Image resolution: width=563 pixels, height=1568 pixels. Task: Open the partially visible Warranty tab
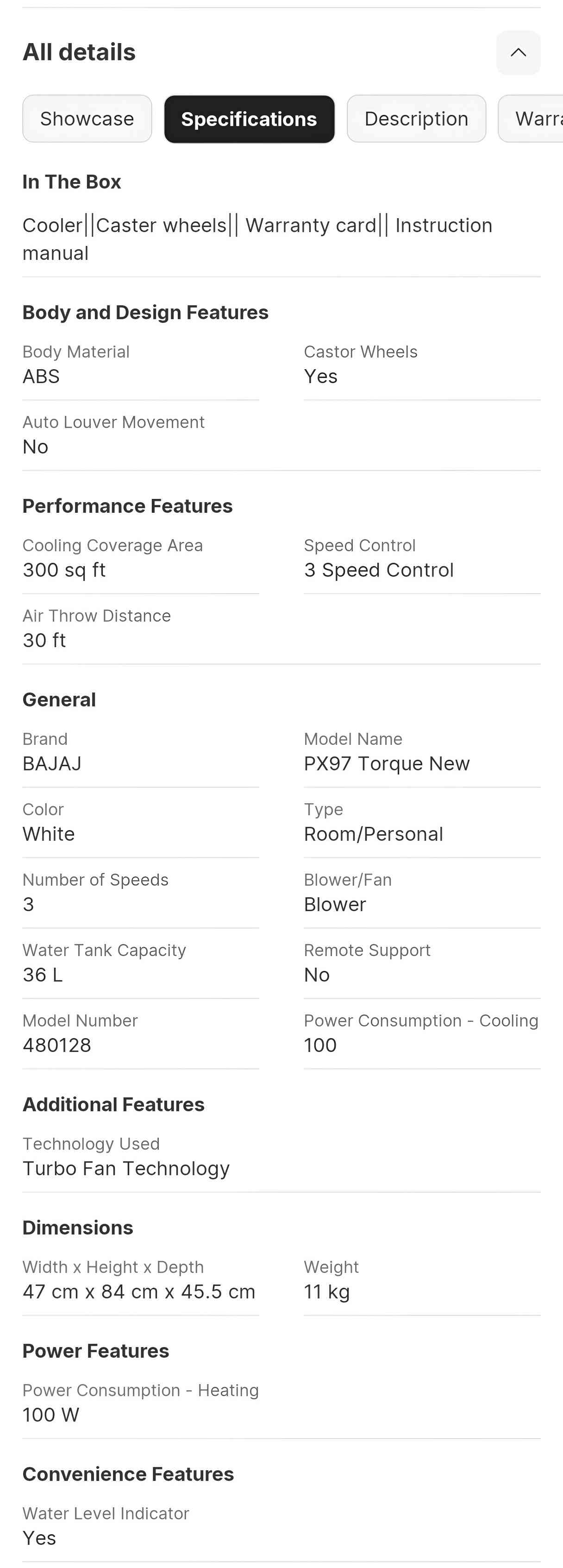tap(531, 119)
